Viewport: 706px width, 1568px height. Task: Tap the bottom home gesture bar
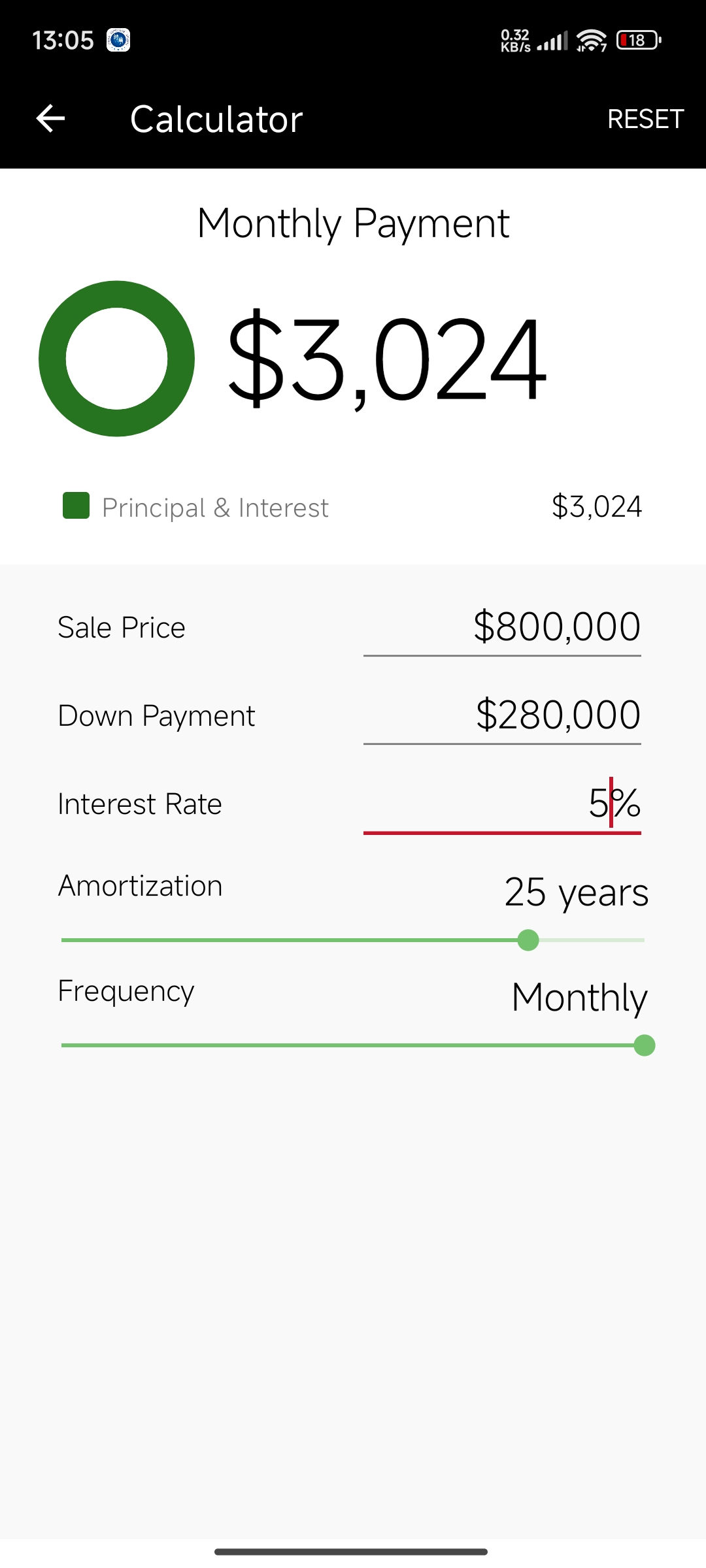(351, 1552)
